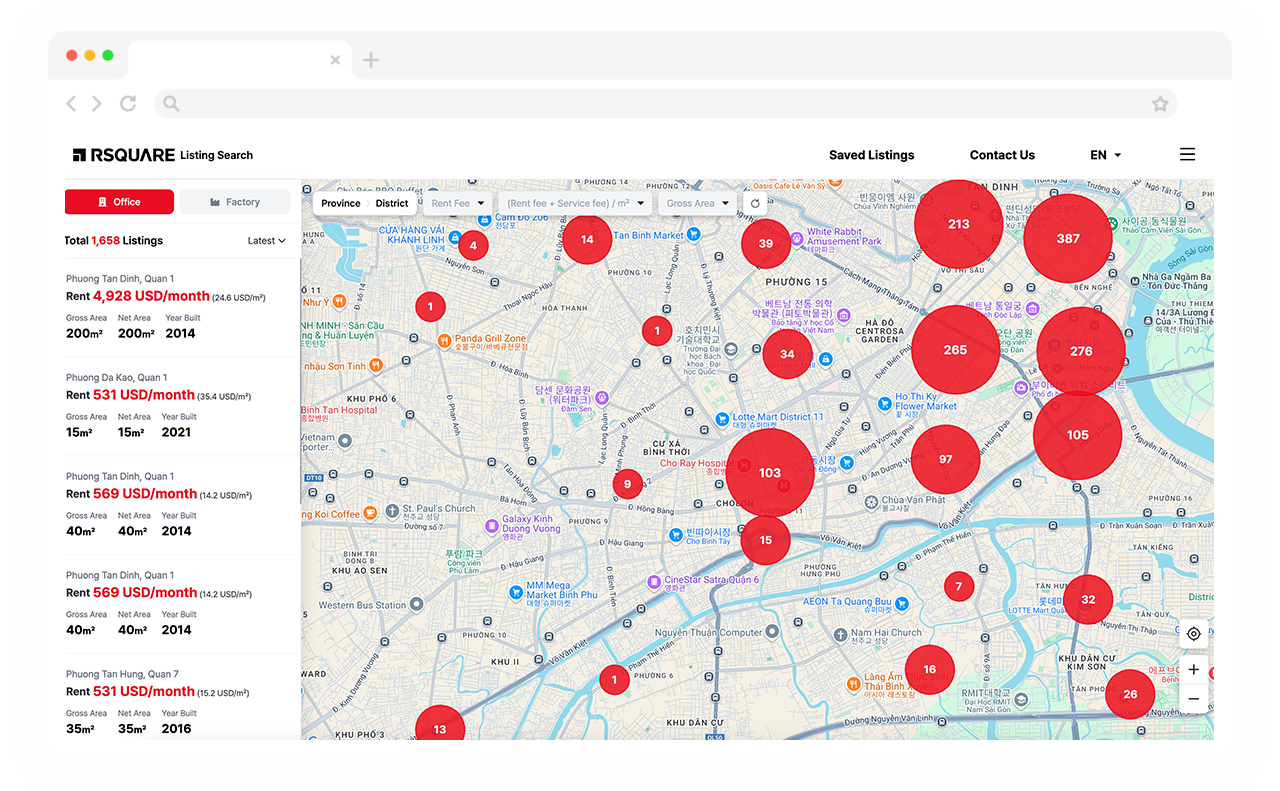
Task: Switch to Office listings toggle
Action: pos(119,202)
